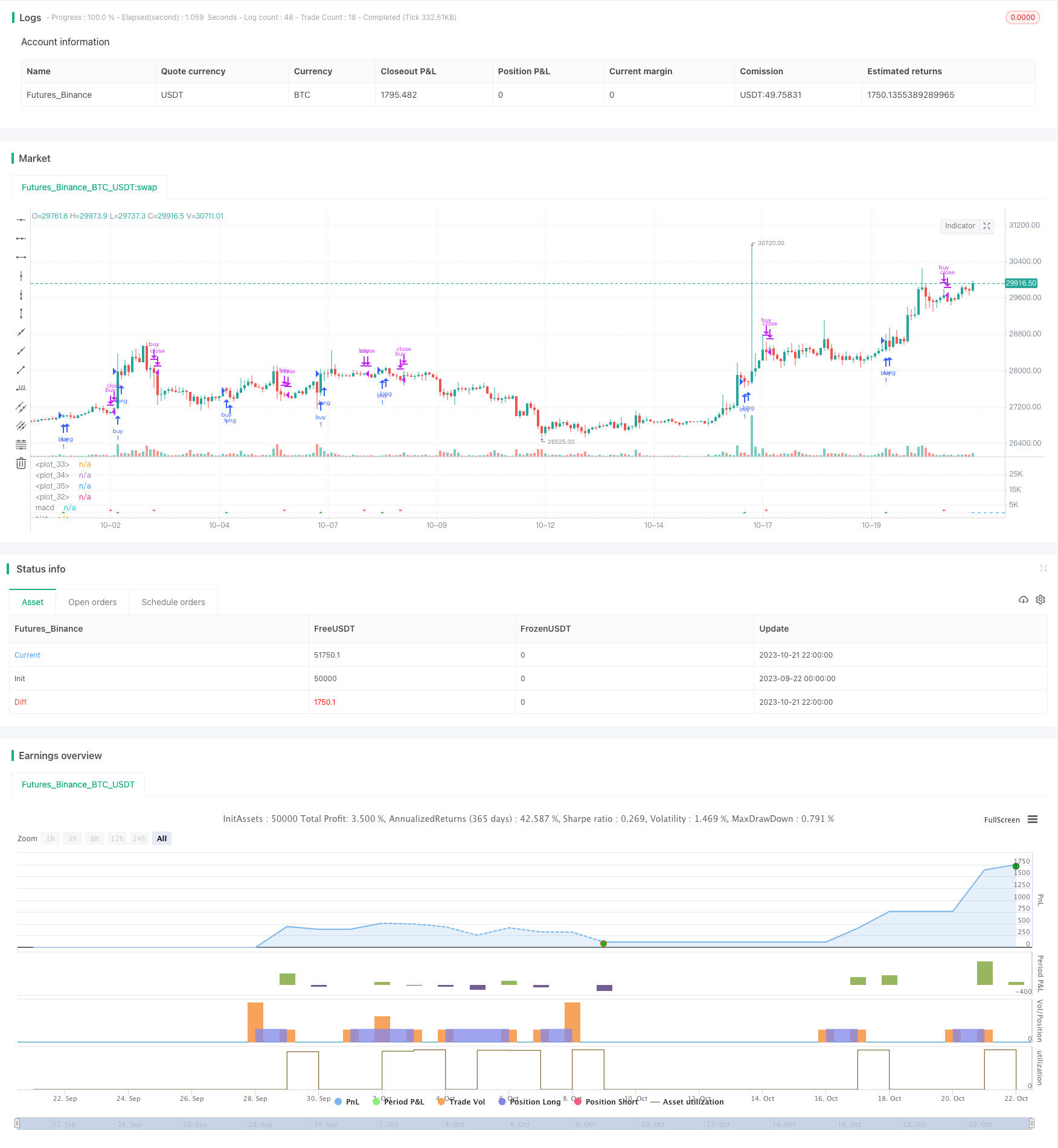The image size is (1058, 1148).
Task: Click the 30720.00 high price label
Action: click(x=771, y=243)
